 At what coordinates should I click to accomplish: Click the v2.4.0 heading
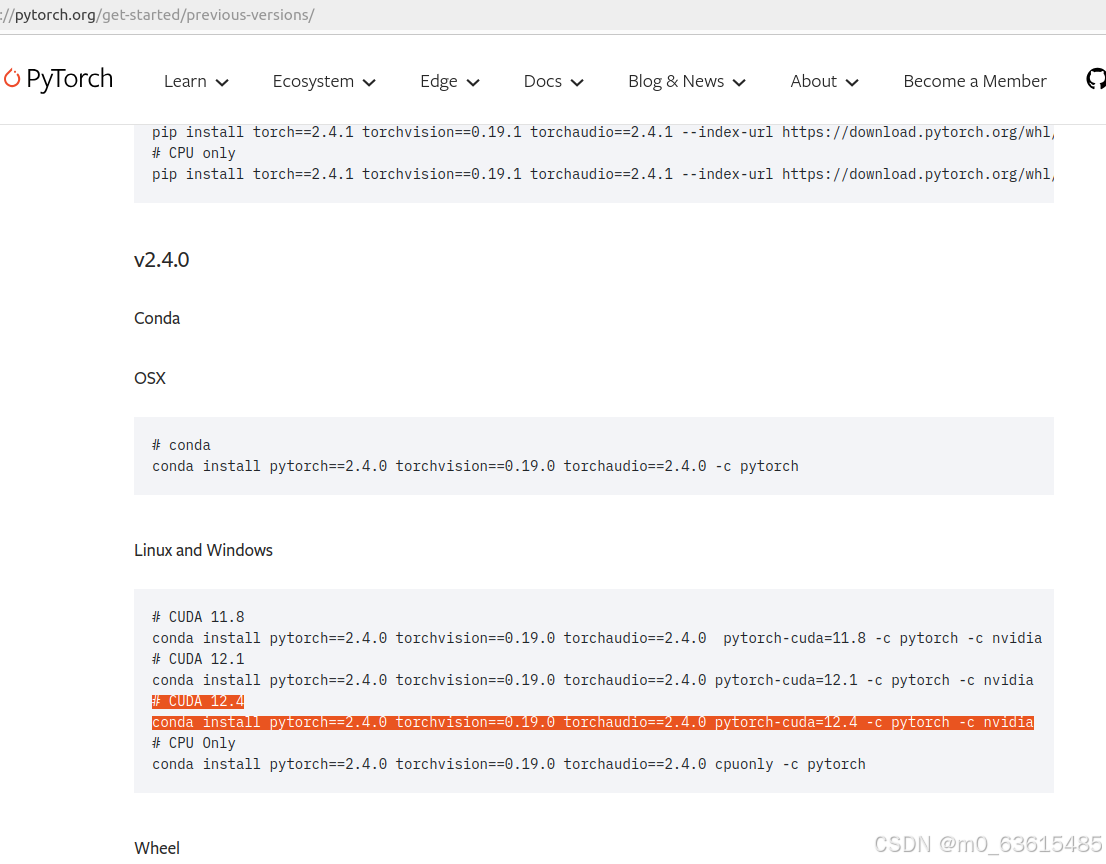click(x=162, y=260)
